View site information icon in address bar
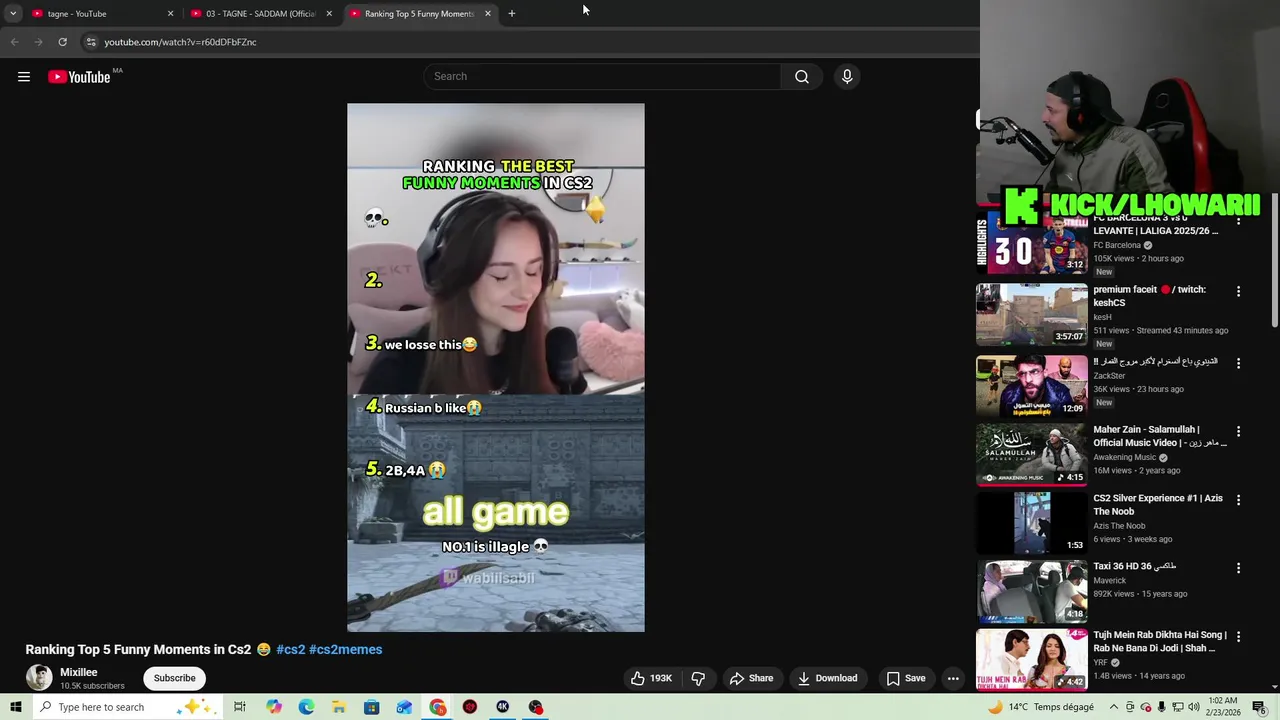This screenshot has height=720, width=1280. (x=91, y=42)
